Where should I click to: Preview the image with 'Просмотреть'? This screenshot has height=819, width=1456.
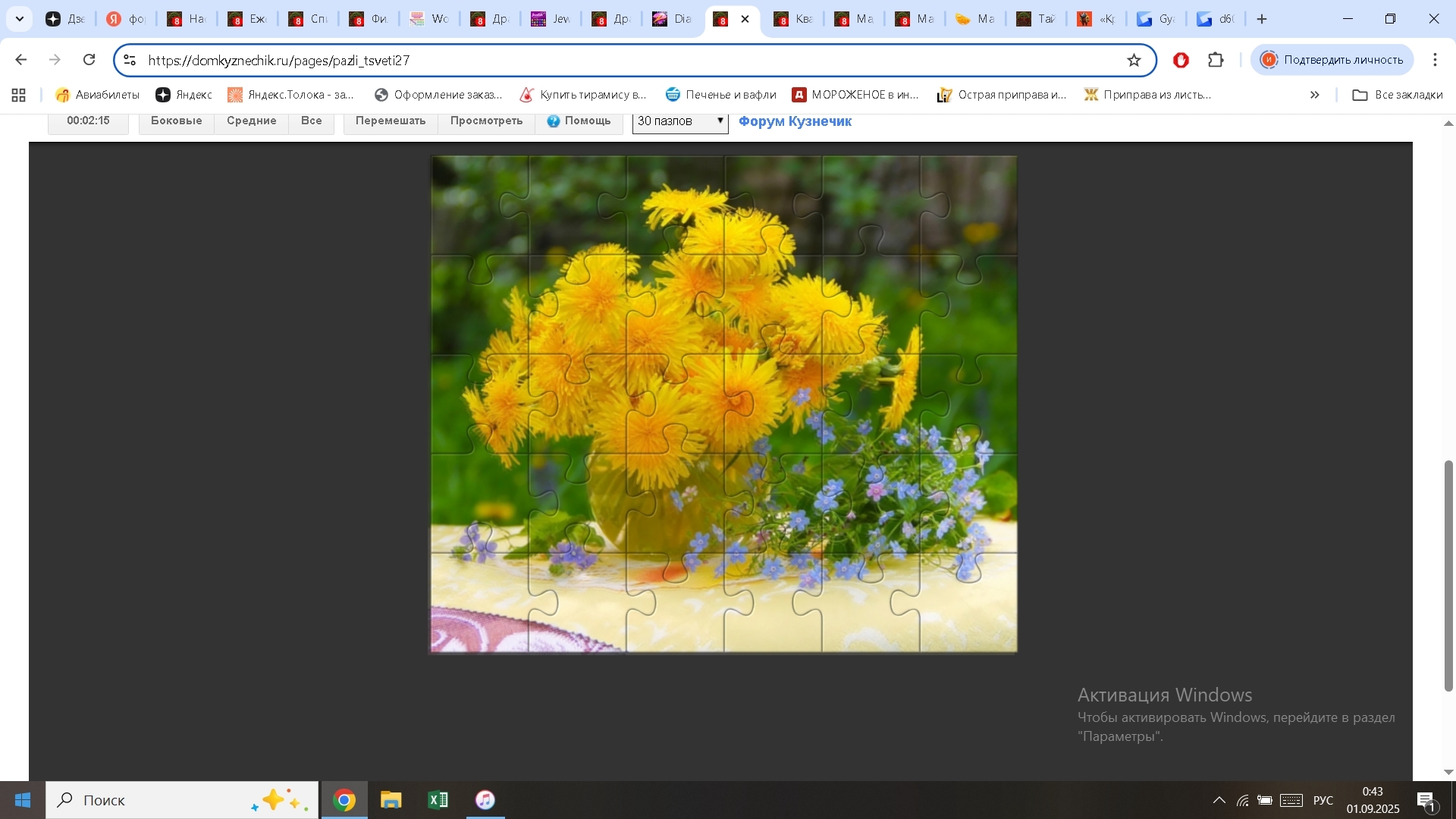coord(486,121)
